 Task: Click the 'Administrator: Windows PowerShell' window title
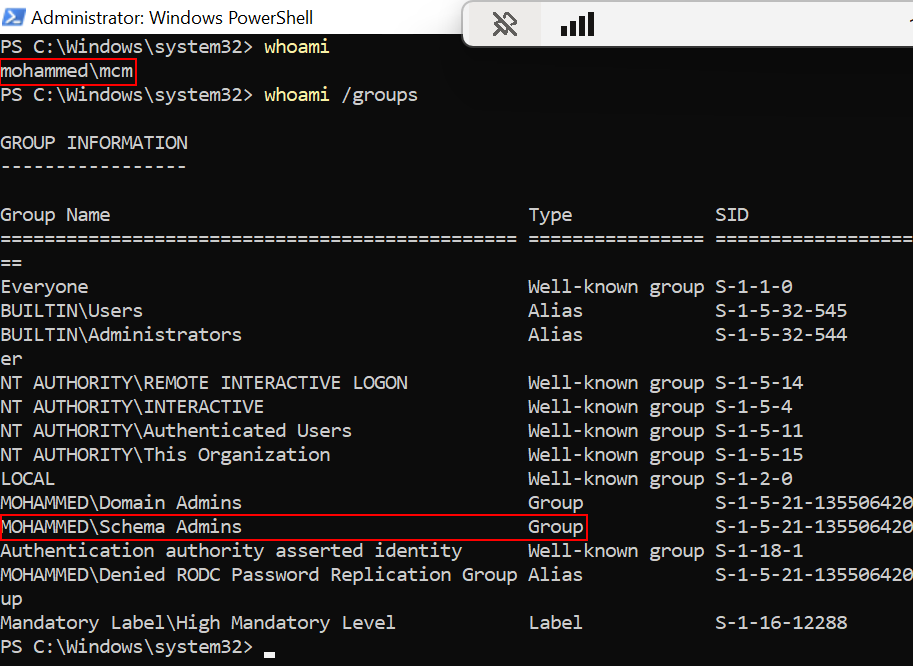(172, 17)
